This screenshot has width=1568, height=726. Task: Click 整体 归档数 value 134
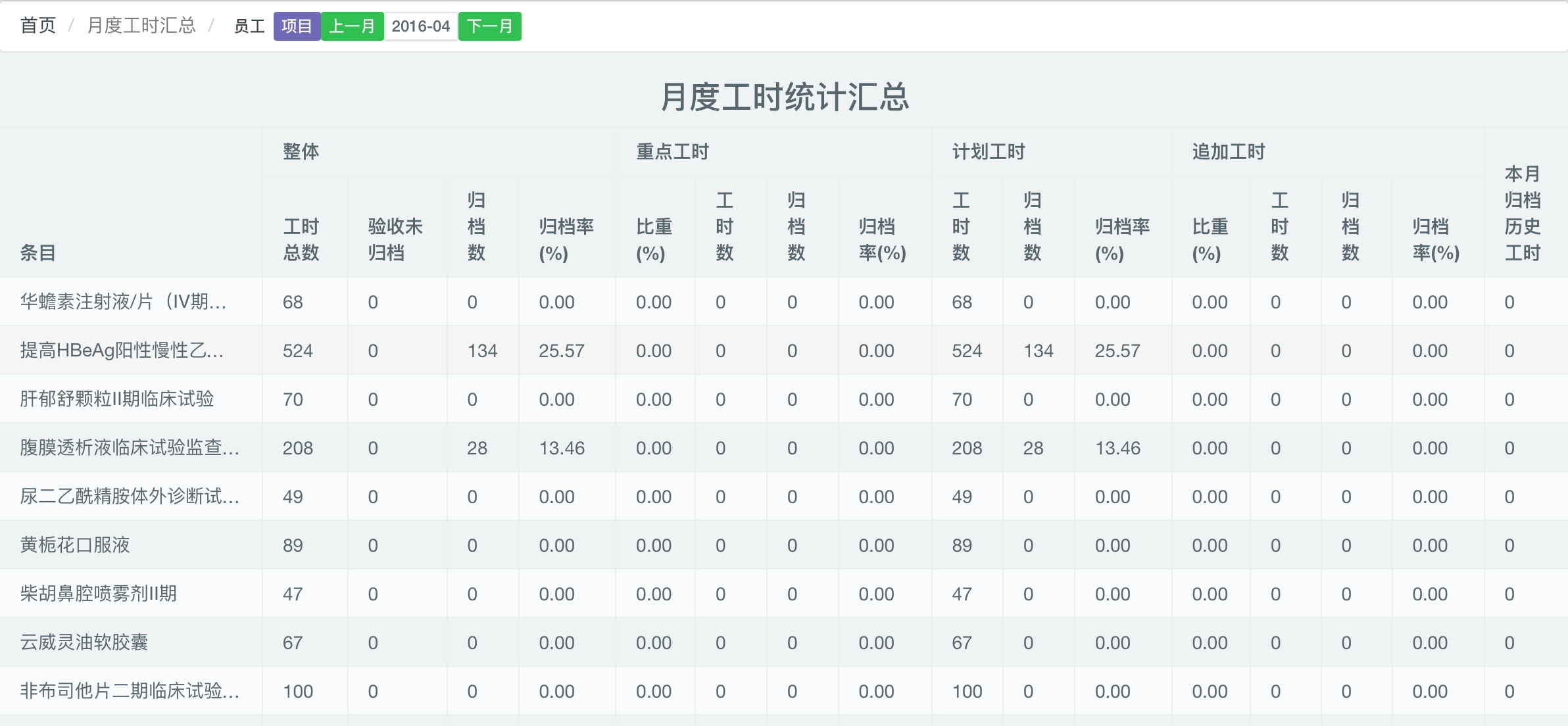(x=482, y=351)
